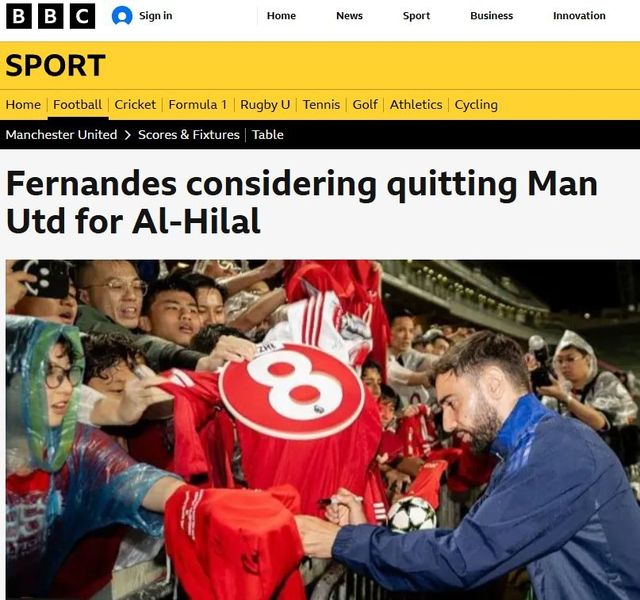Click the SPORT banner heading
The width and height of the screenshot is (640, 600).
[x=56, y=65]
